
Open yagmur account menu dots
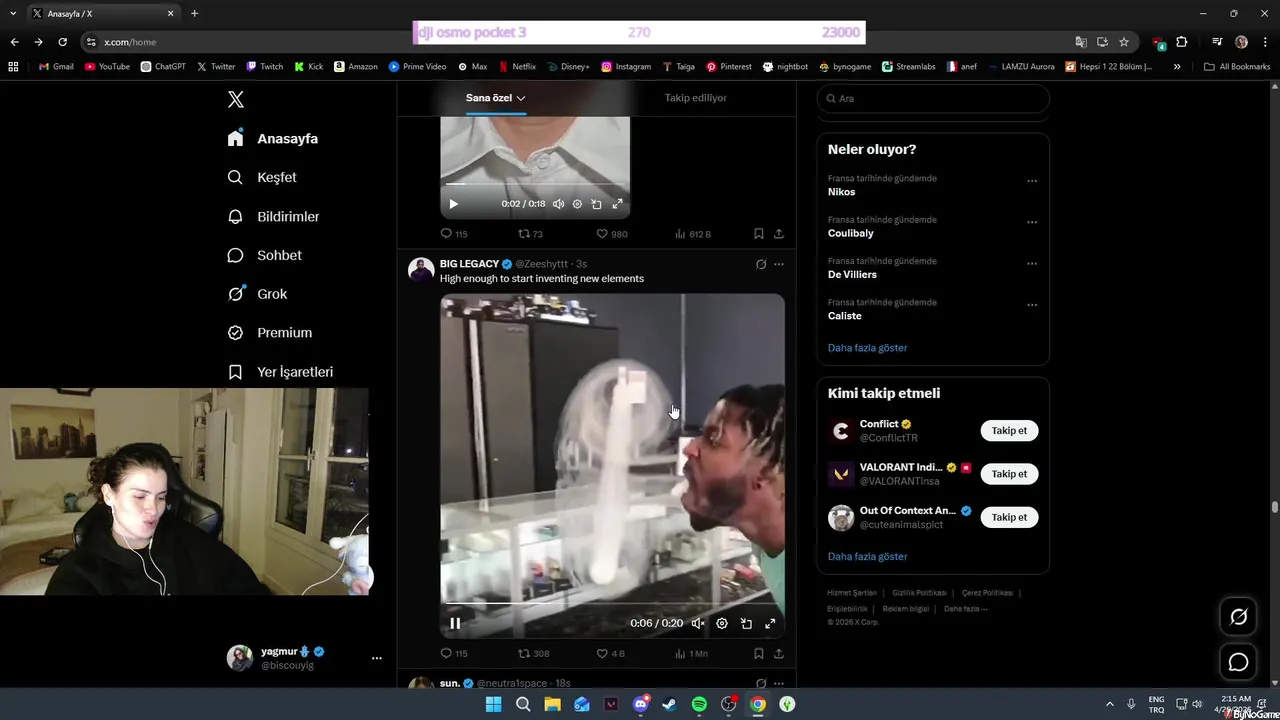coord(377,658)
